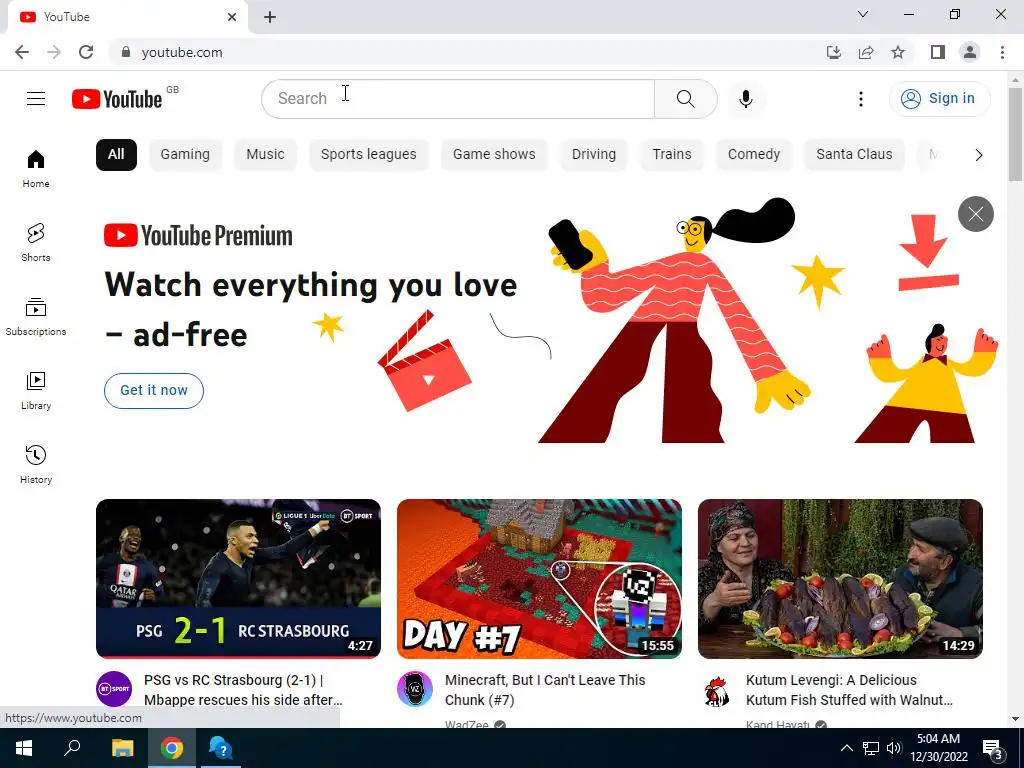Click the install app icon in address bar
This screenshot has height=768, width=1024.
point(834,52)
